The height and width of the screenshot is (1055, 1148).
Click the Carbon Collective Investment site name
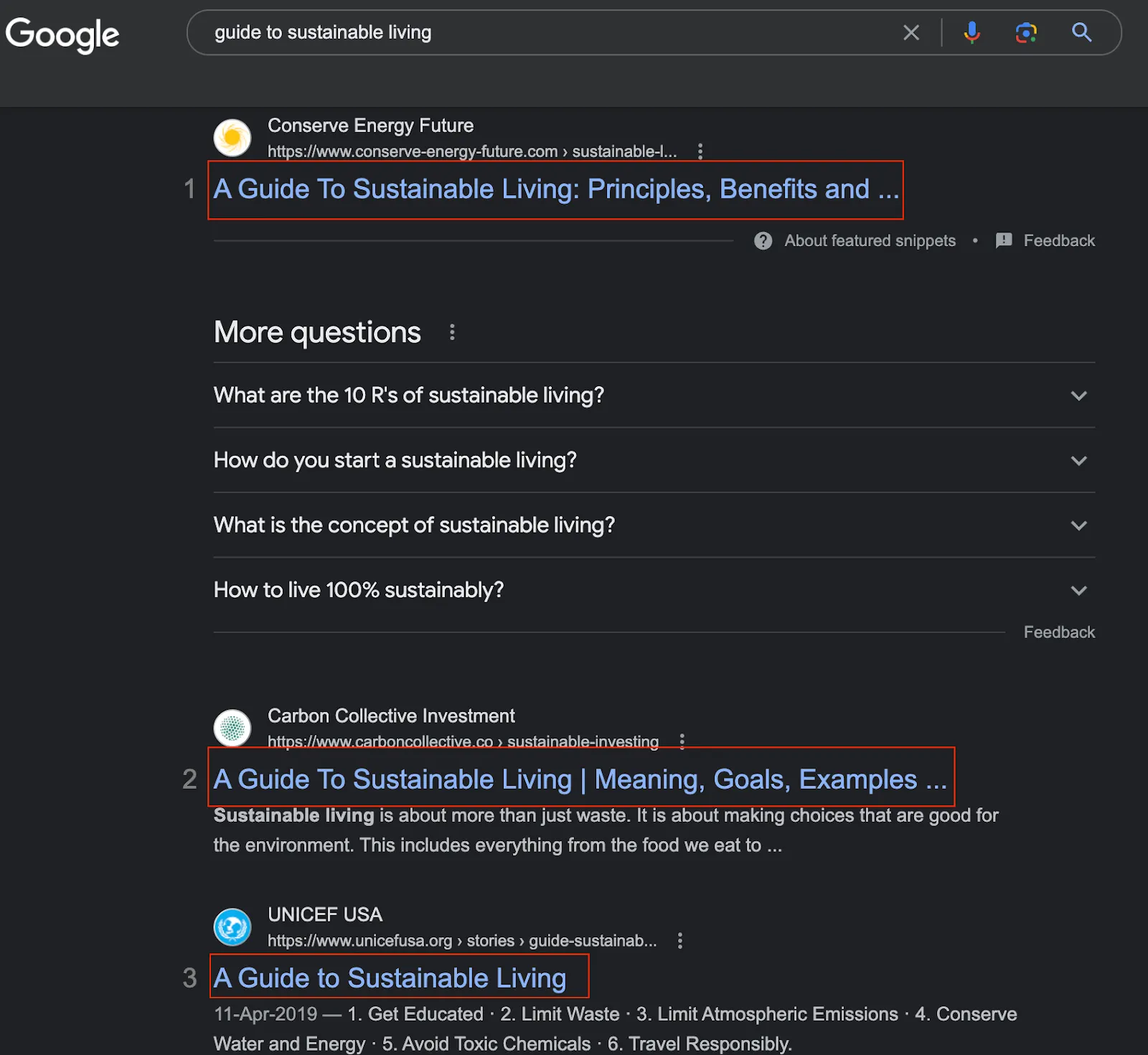(x=391, y=716)
